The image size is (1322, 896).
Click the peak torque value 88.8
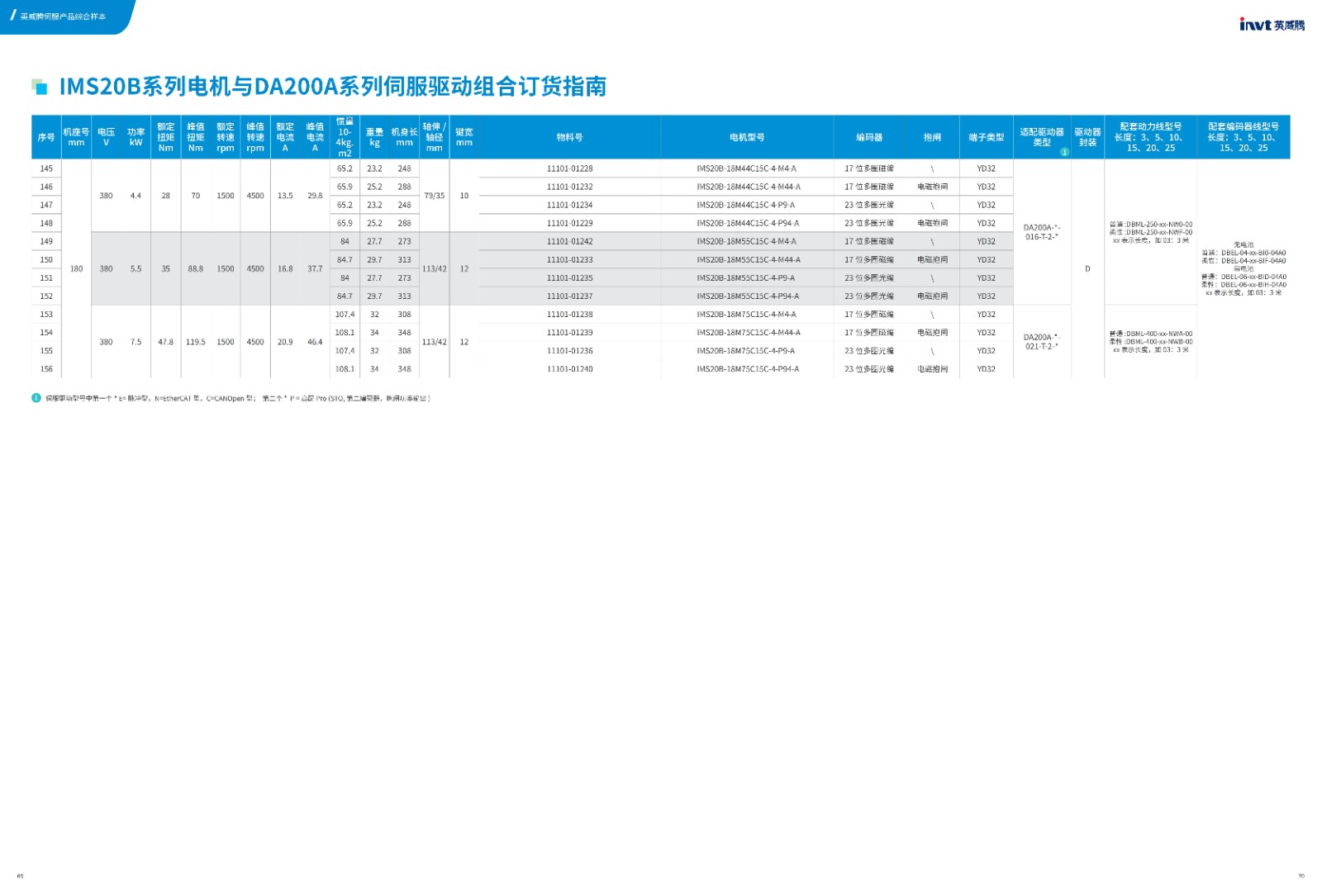coord(195,268)
